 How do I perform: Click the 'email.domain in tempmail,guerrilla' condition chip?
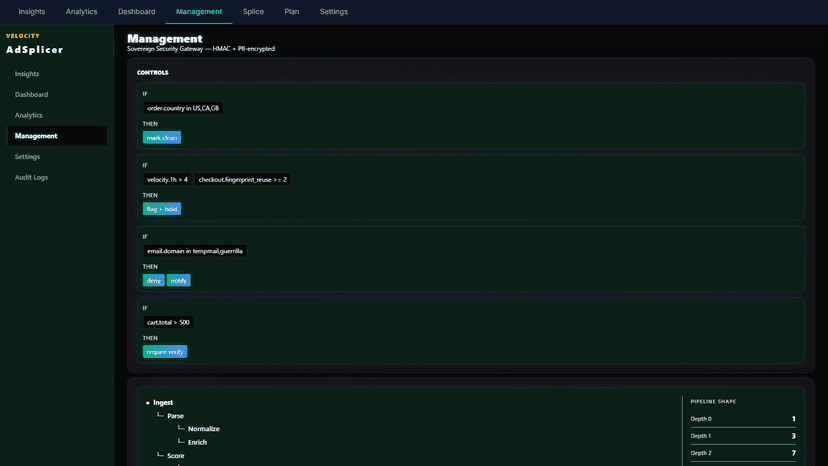coord(194,251)
